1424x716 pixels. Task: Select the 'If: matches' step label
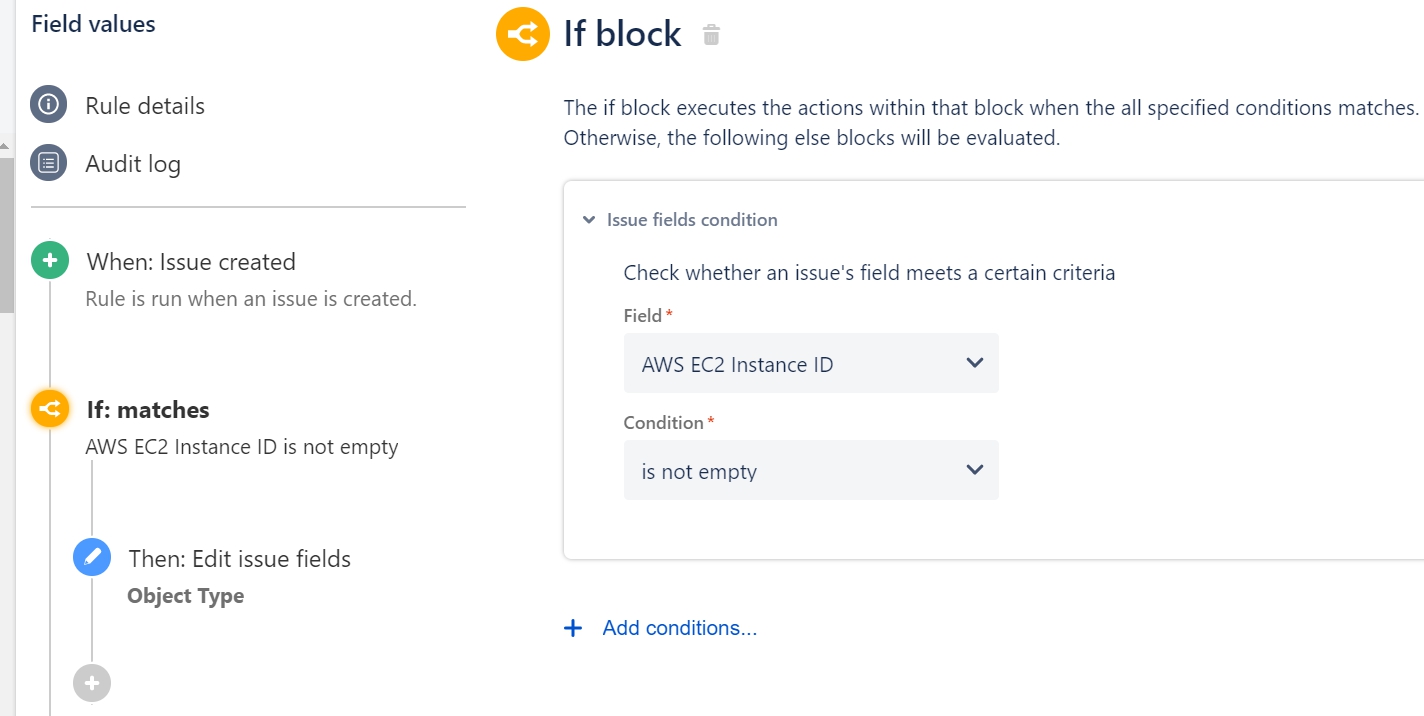[148, 410]
